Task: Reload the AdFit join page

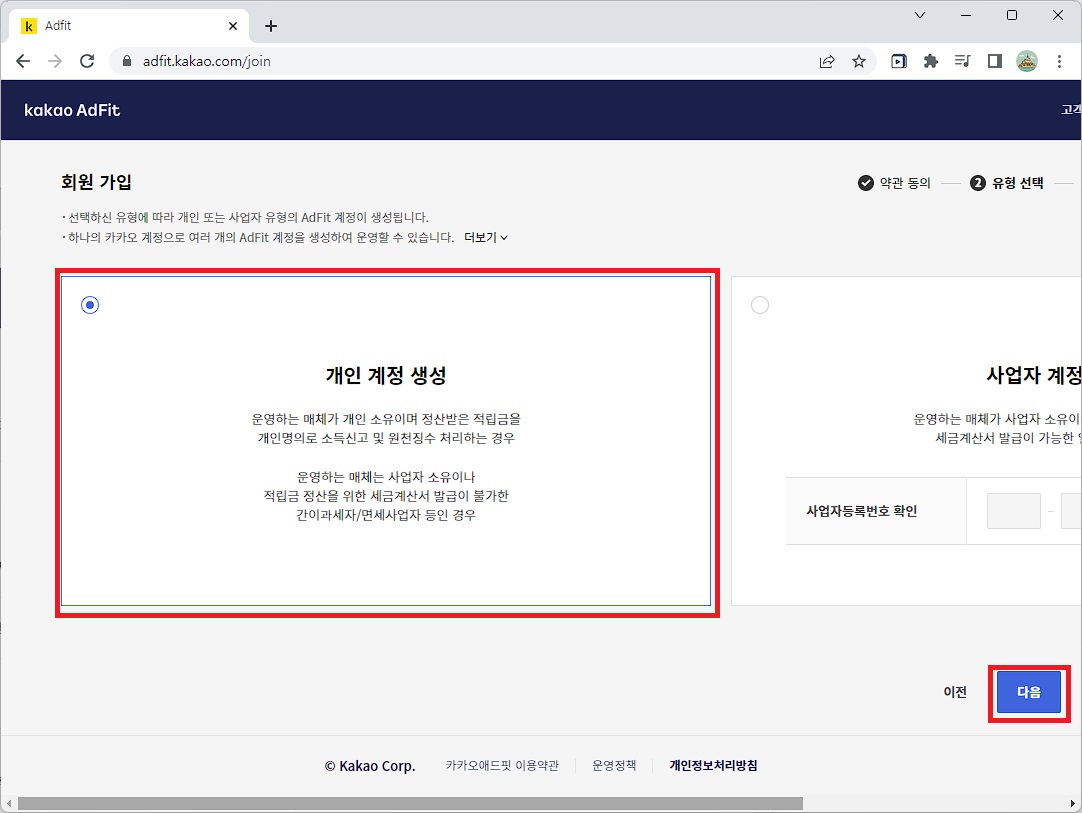Action: click(87, 61)
